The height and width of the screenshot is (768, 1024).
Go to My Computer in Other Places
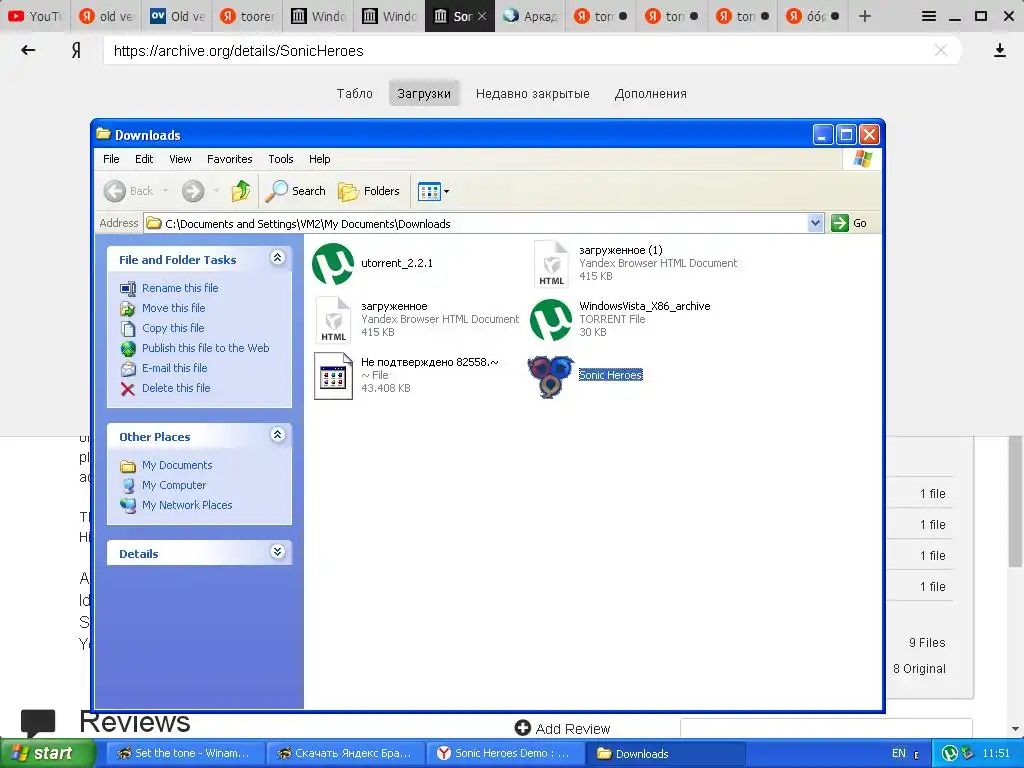point(174,485)
